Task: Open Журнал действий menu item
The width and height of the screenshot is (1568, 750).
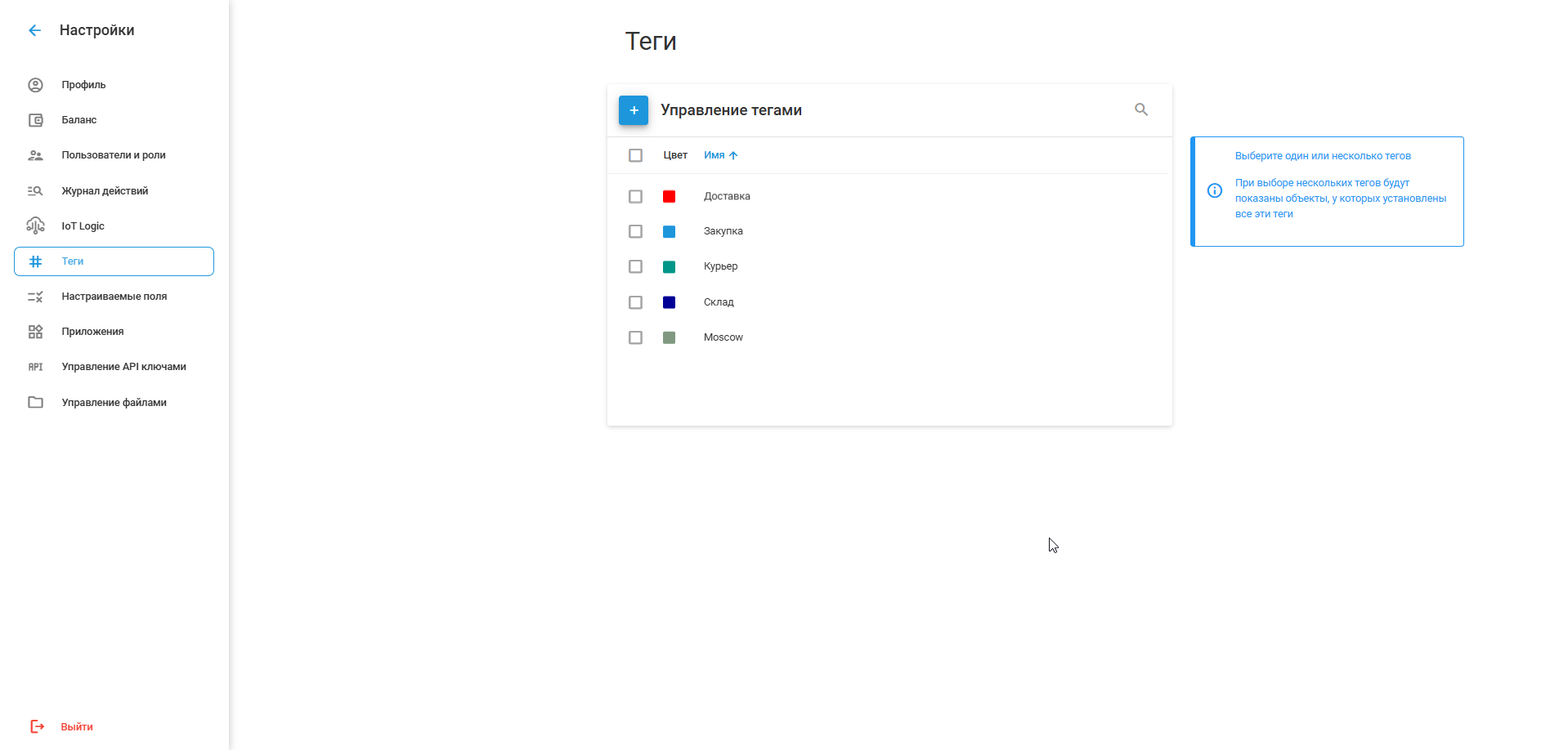Action: click(105, 191)
